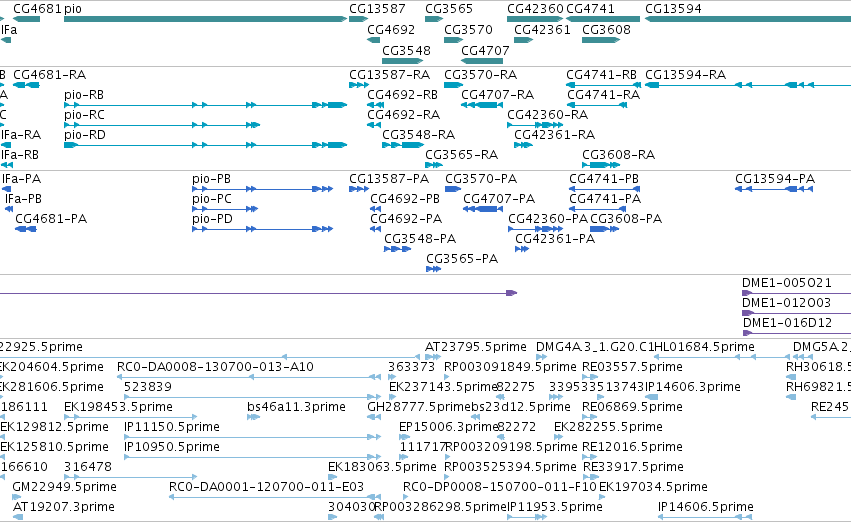
Task: Click the CG4681 gene label
Action: click(37, 9)
